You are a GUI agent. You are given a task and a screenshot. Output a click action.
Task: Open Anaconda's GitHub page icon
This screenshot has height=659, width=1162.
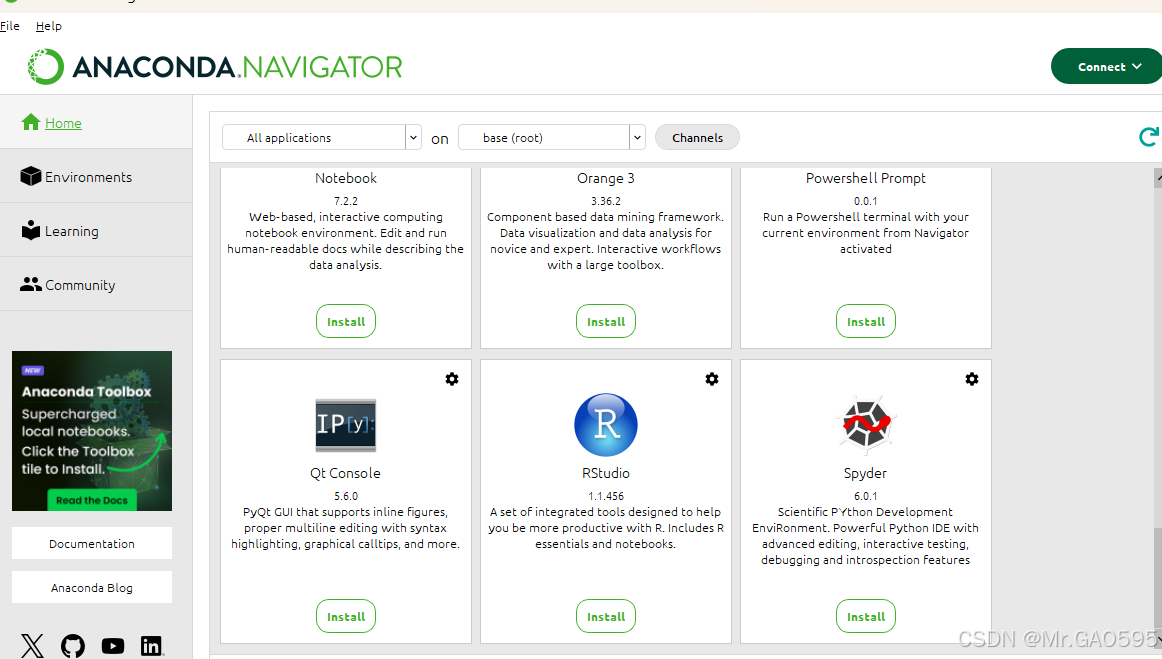point(72,646)
